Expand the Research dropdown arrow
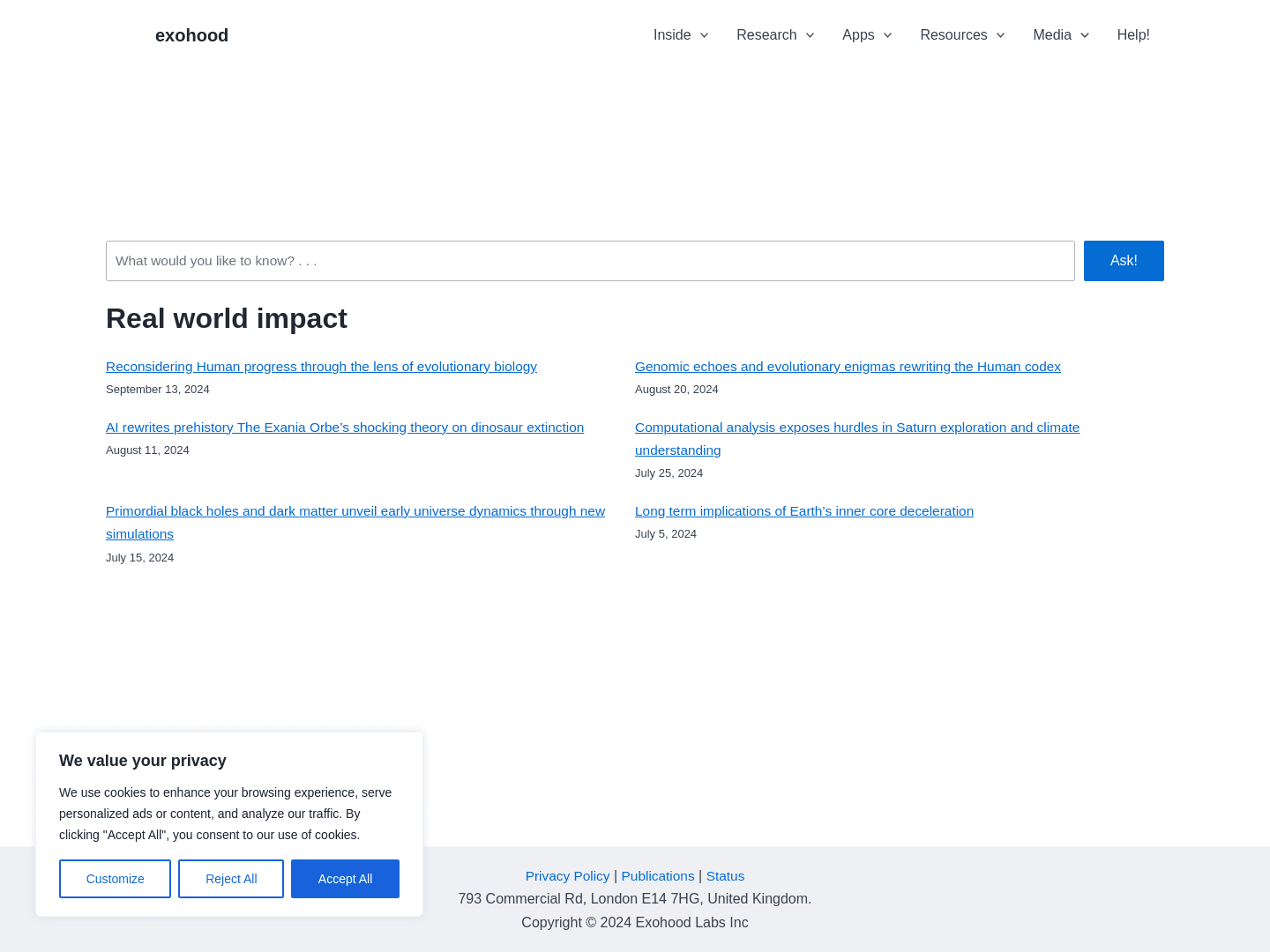Image resolution: width=1270 pixels, height=952 pixels. (811, 35)
